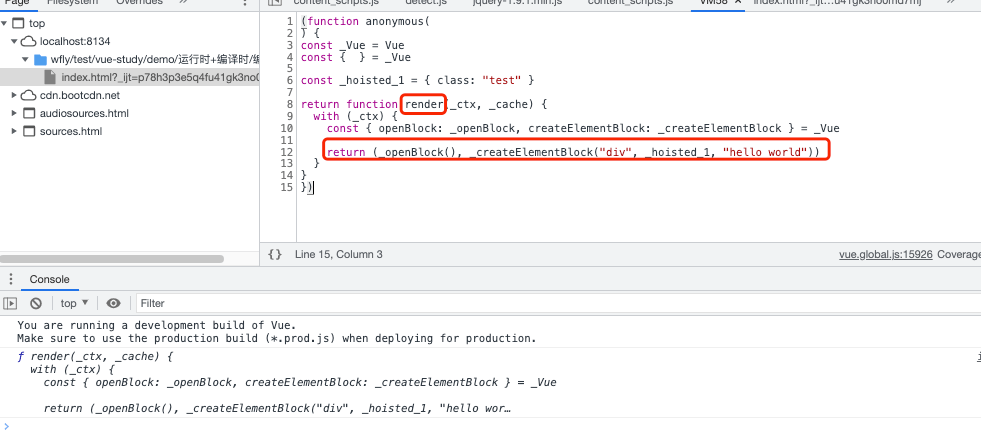
Task: Click the console prompt chevron
Action: pos(6,426)
